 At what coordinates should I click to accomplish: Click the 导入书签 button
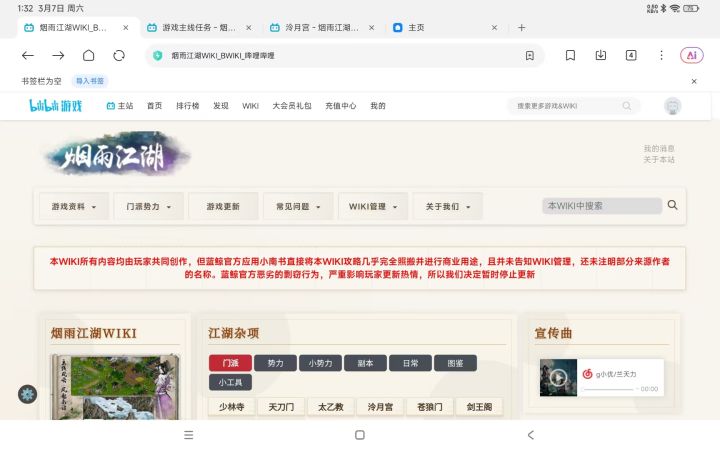click(90, 81)
